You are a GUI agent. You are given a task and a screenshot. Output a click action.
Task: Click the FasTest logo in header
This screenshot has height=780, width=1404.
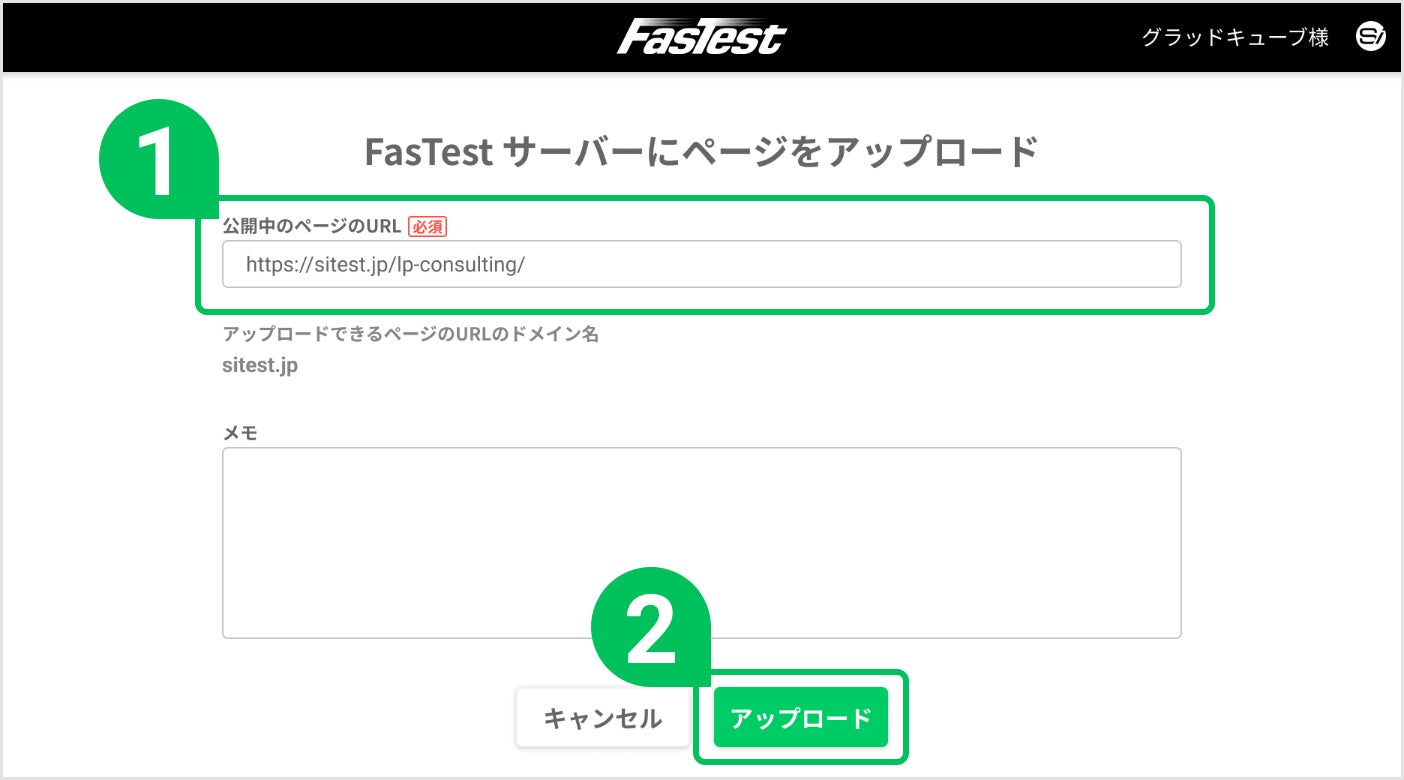click(701, 38)
